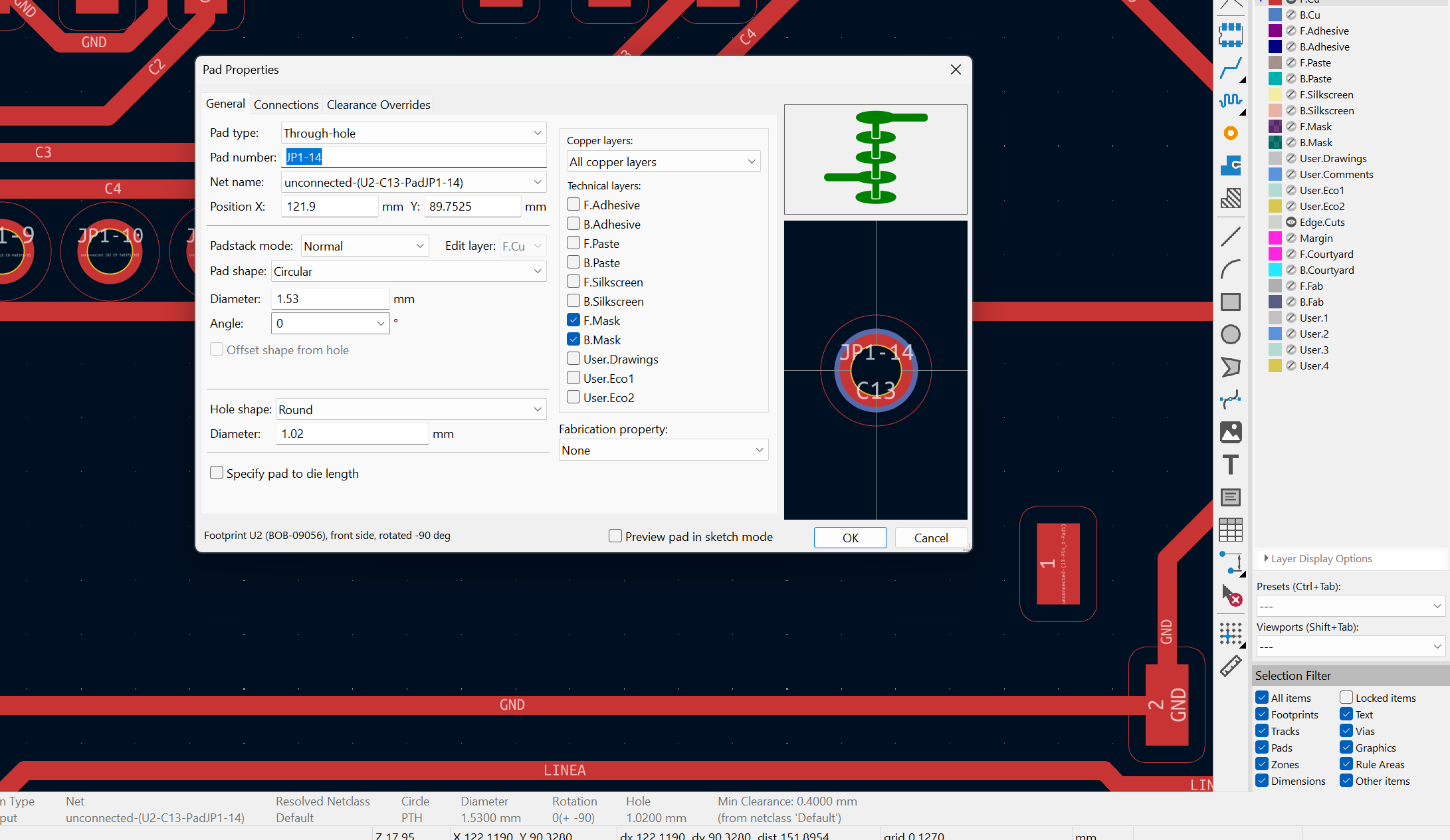Click the OK button
This screenshot has height=840, width=1450.
(850, 537)
